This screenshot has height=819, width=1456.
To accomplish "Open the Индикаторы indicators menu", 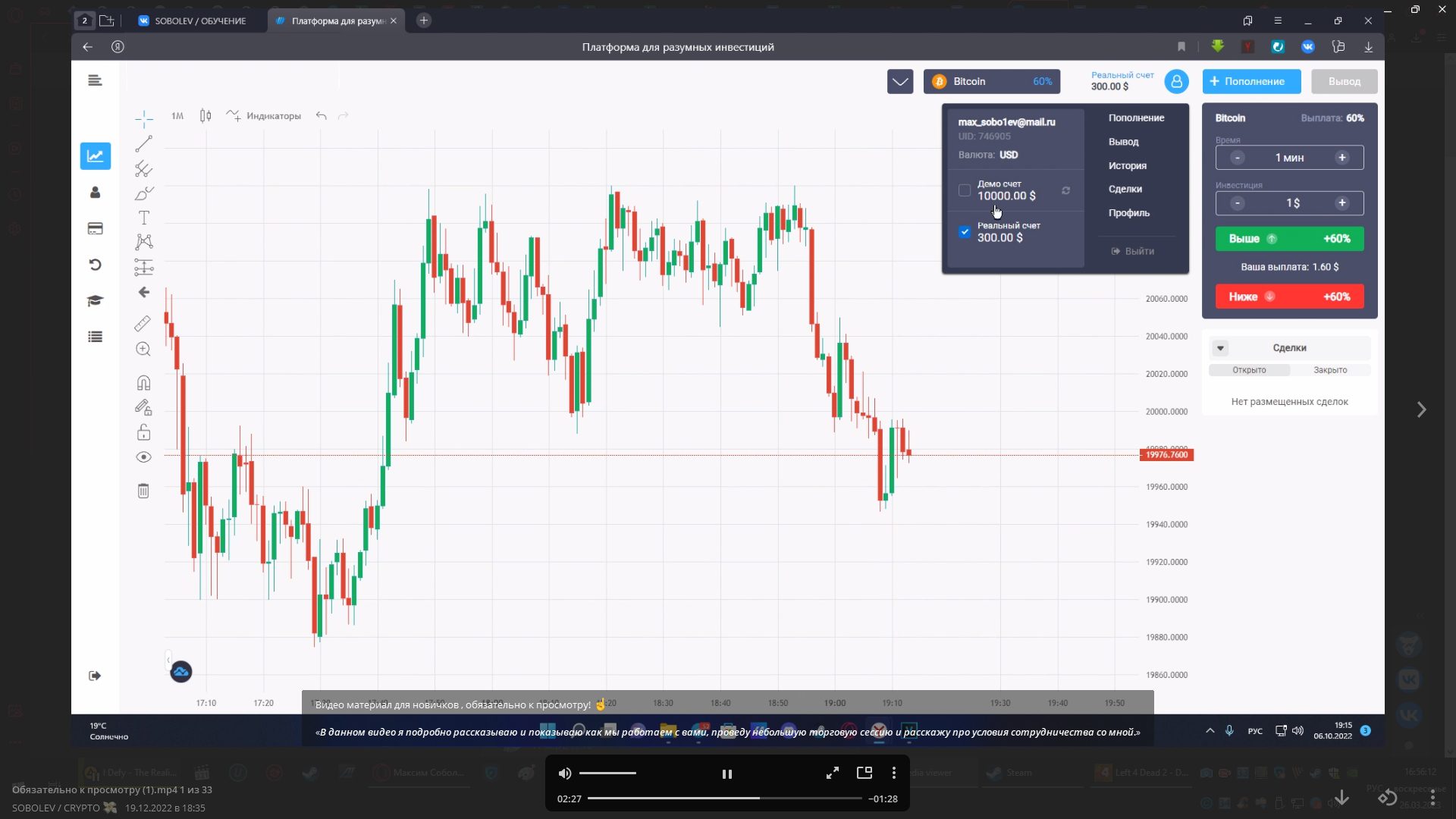I will tap(263, 116).
